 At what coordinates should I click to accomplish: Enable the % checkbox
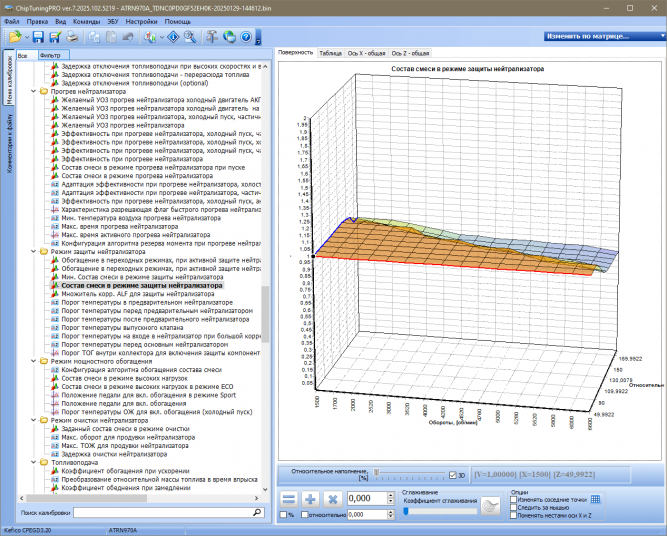(283, 515)
